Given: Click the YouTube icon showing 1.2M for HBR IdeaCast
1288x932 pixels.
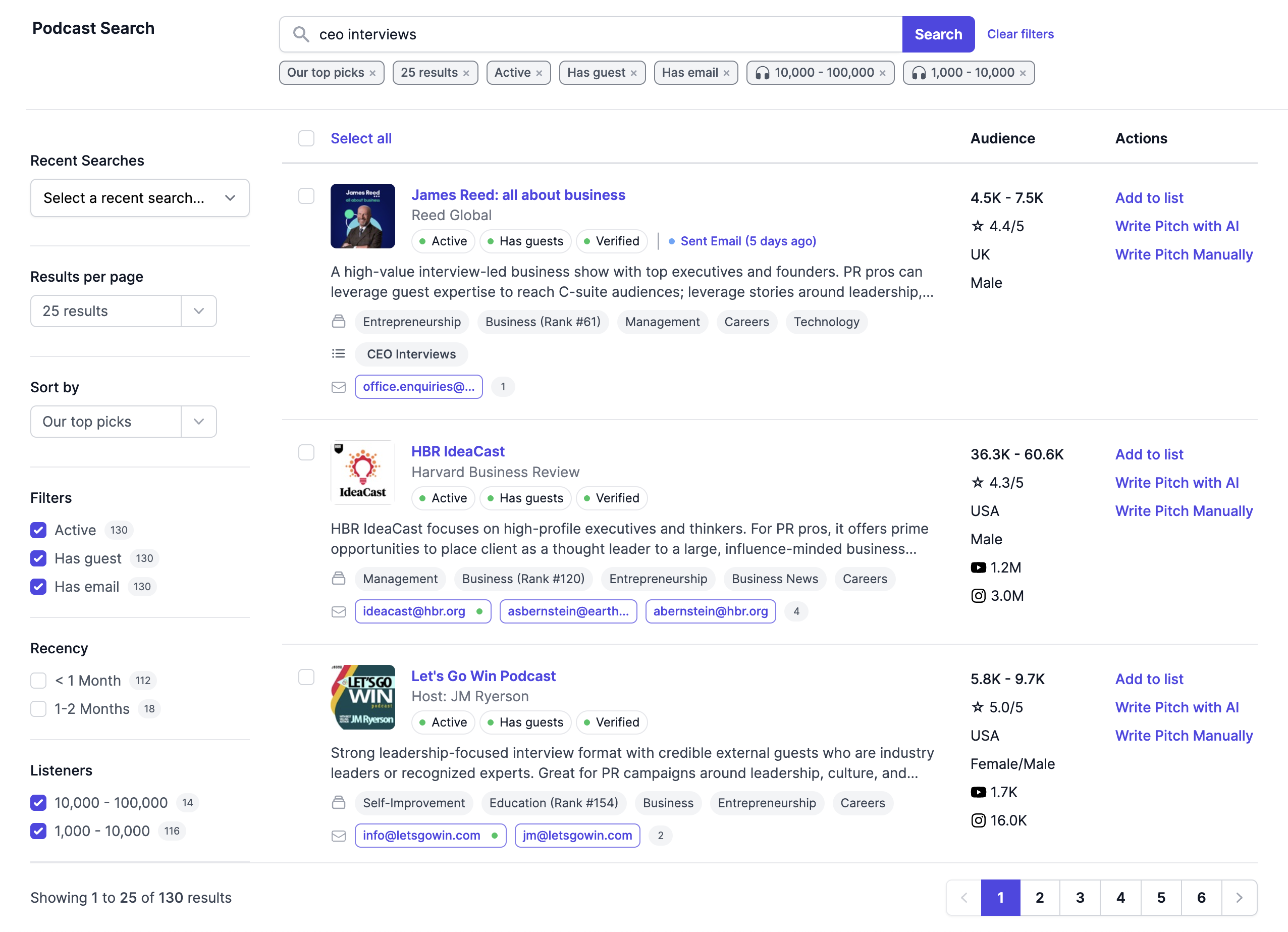Looking at the screenshot, I should tap(979, 567).
